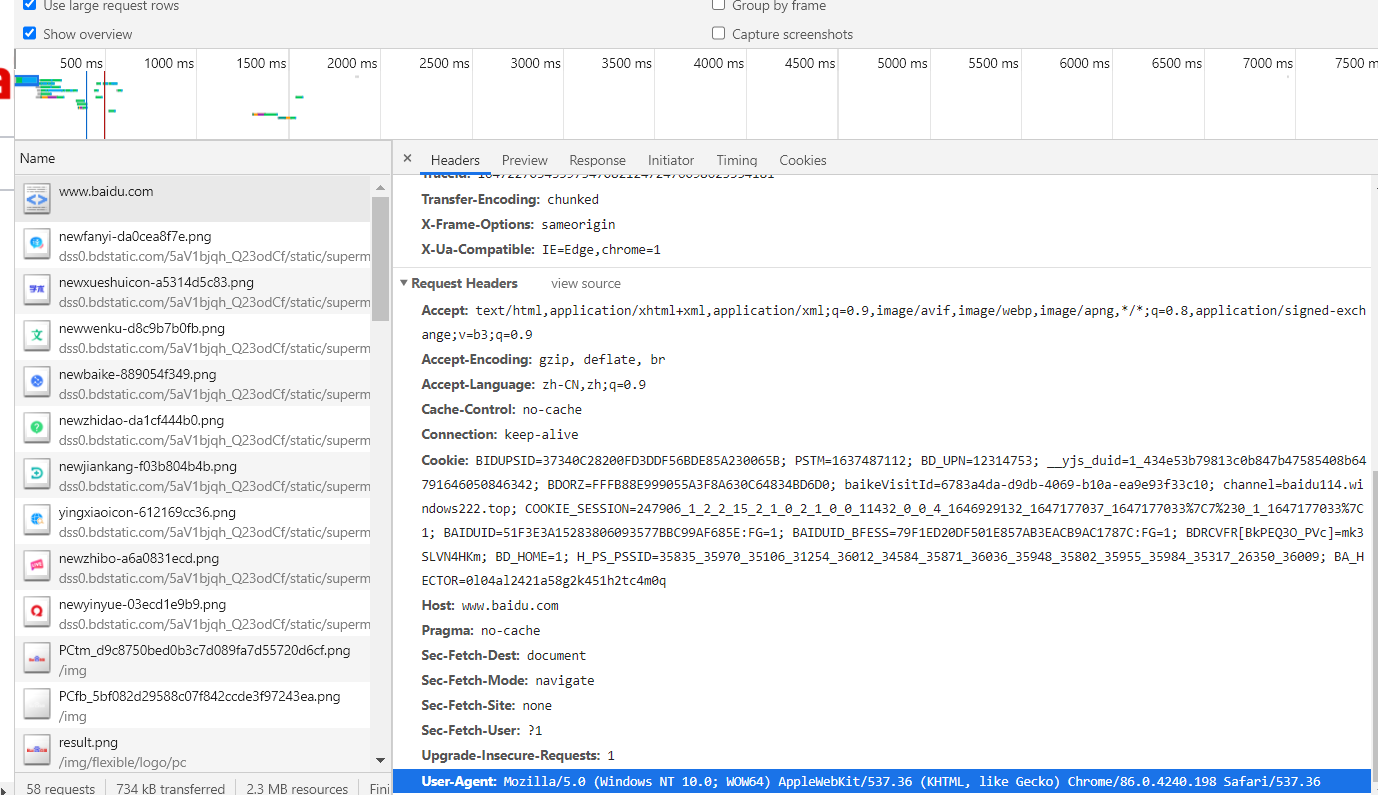Click the 2000 ms overview timeline marker
1378x795 pixels.
pos(352,63)
